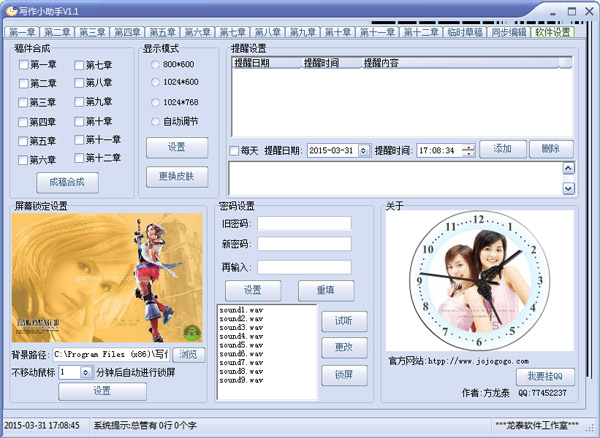Screen dimensions: 600x438
Task: Click the 旧密码 field
Action: 304,223
